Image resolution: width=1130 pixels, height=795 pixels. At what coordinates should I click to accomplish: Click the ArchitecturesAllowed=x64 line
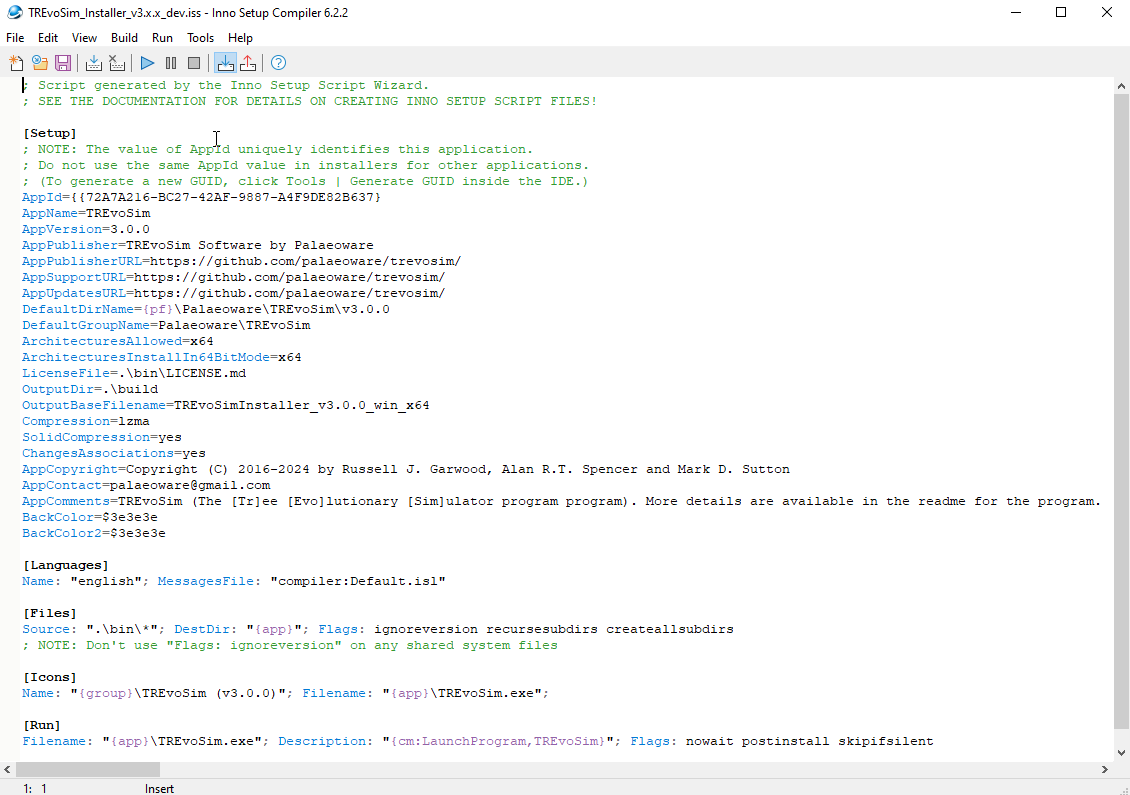[x=117, y=341]
